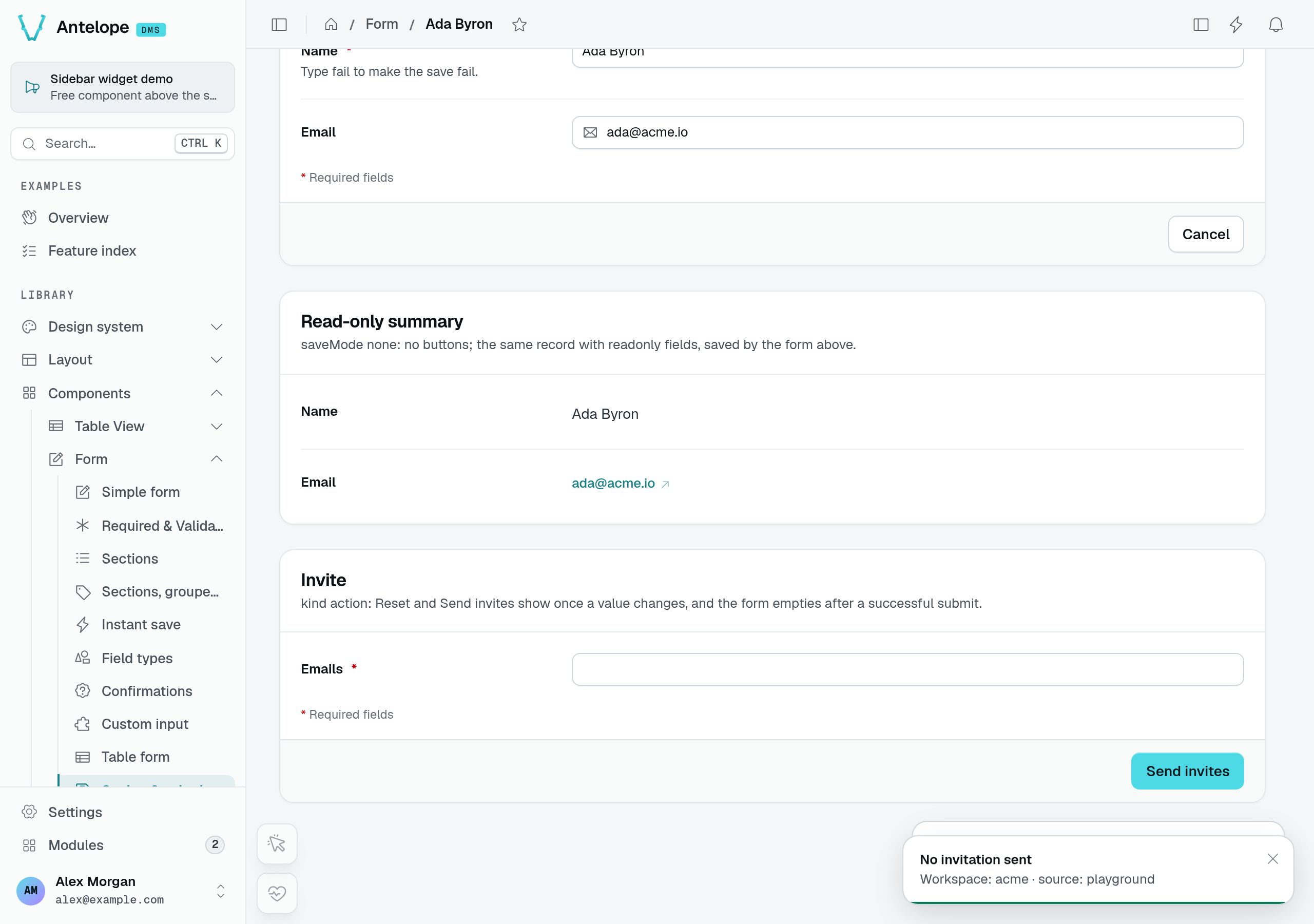Toggle the sidebar panel icon in header

[279, 24]
